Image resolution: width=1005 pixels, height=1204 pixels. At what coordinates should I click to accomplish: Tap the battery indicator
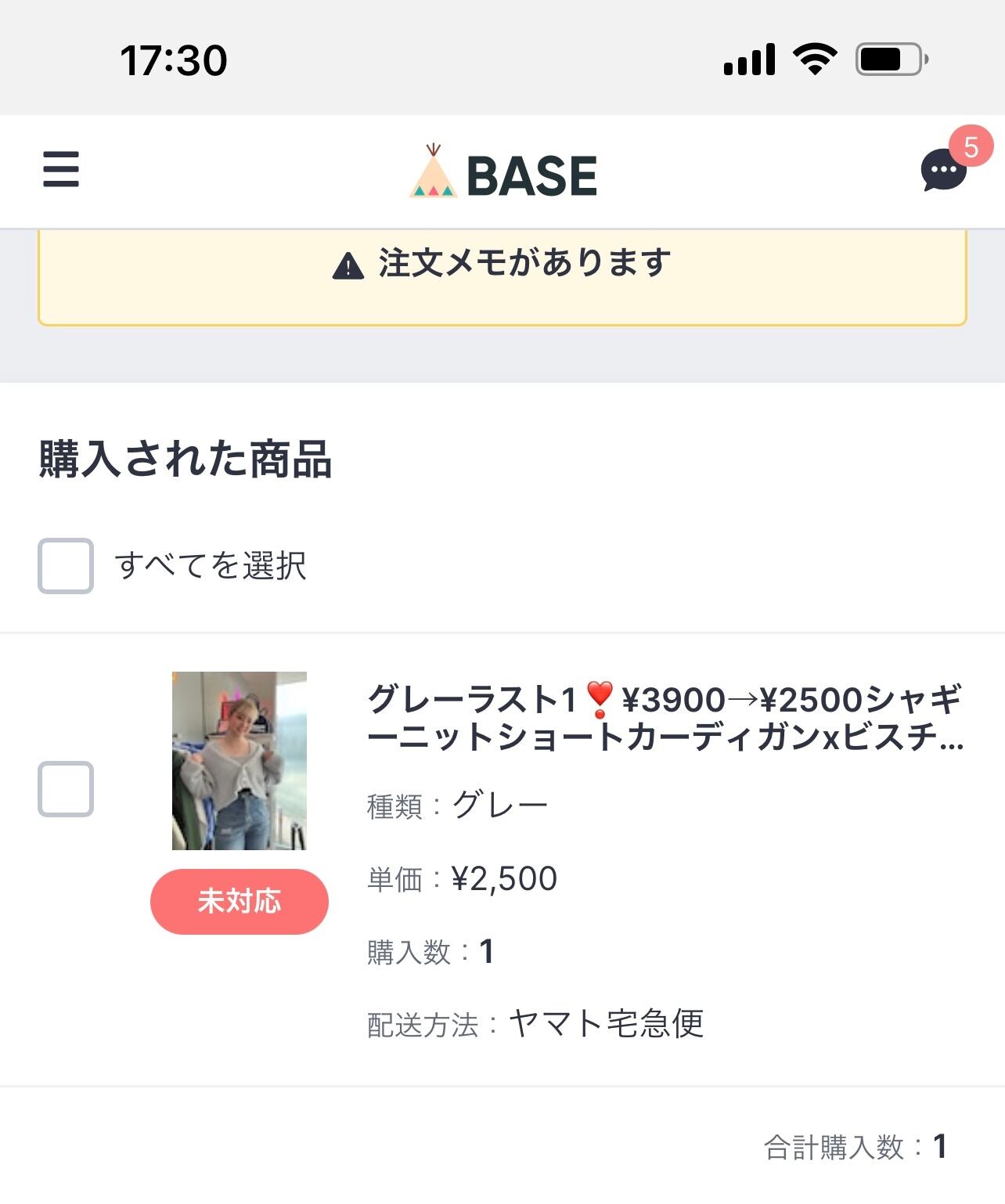coord(892,59)
